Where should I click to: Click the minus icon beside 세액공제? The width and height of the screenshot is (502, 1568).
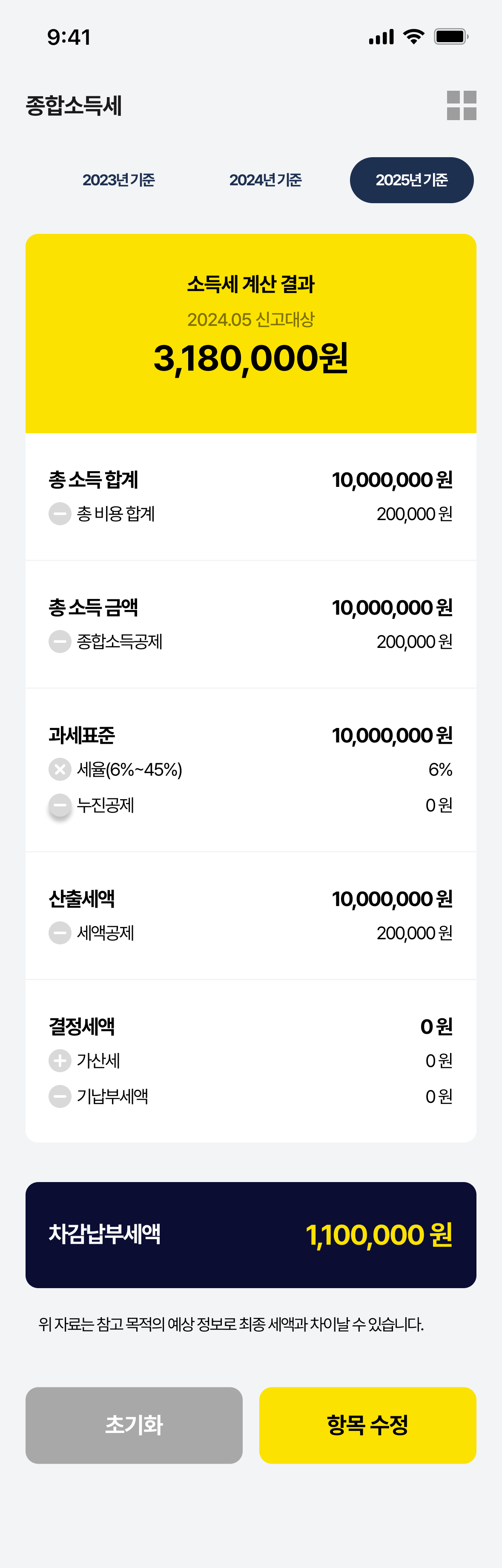59,932
